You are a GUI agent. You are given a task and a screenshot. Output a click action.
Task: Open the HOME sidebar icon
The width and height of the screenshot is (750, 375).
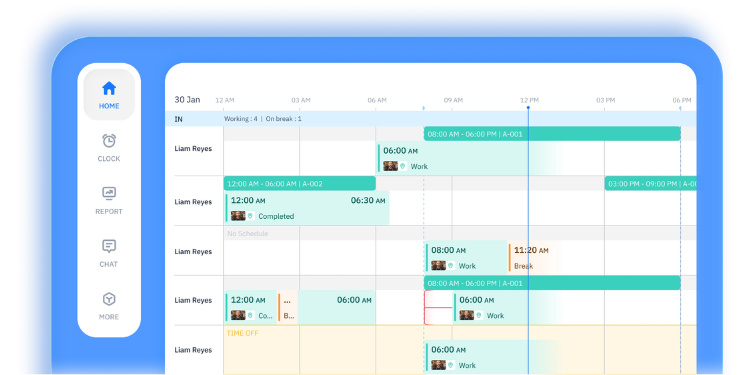(x=109, y=88)
